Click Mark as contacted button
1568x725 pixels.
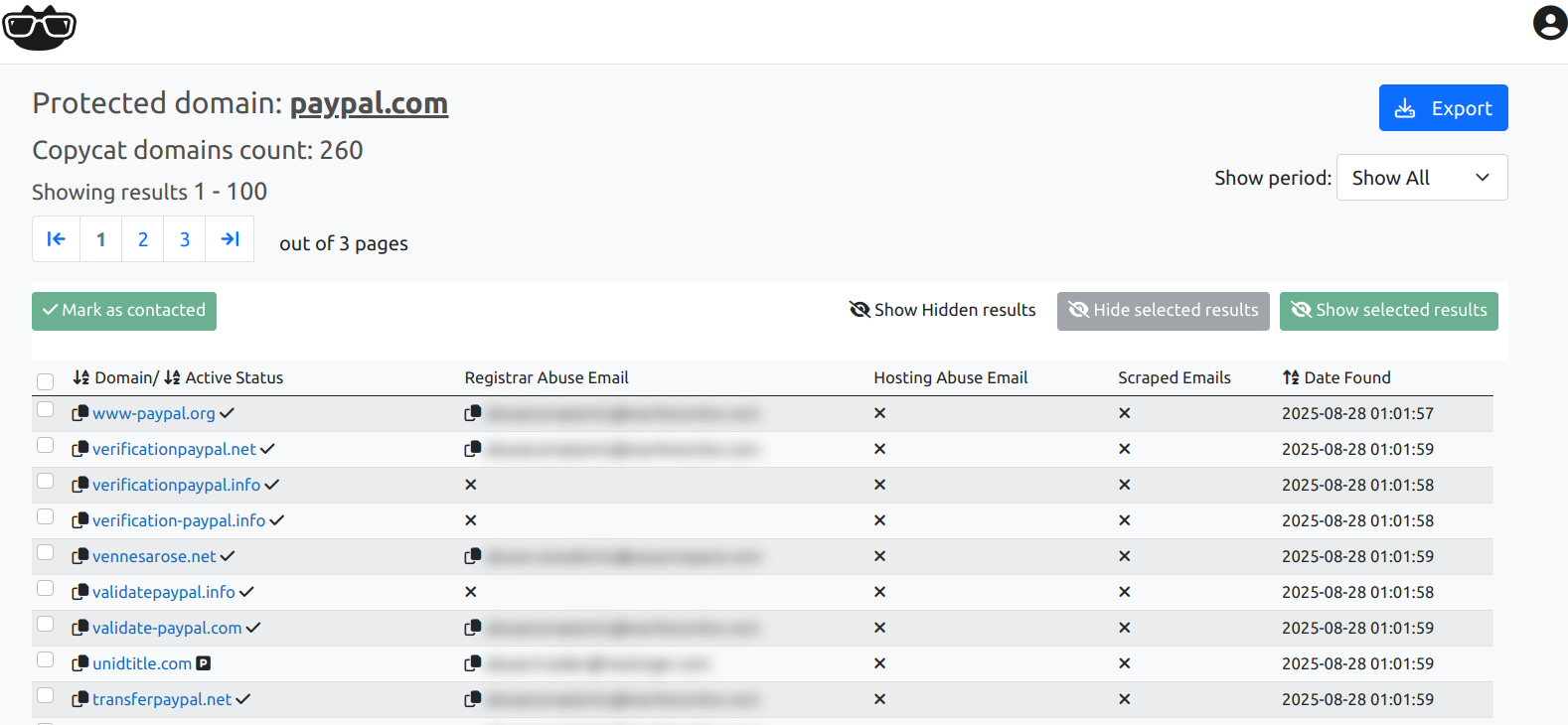point(124,311)
